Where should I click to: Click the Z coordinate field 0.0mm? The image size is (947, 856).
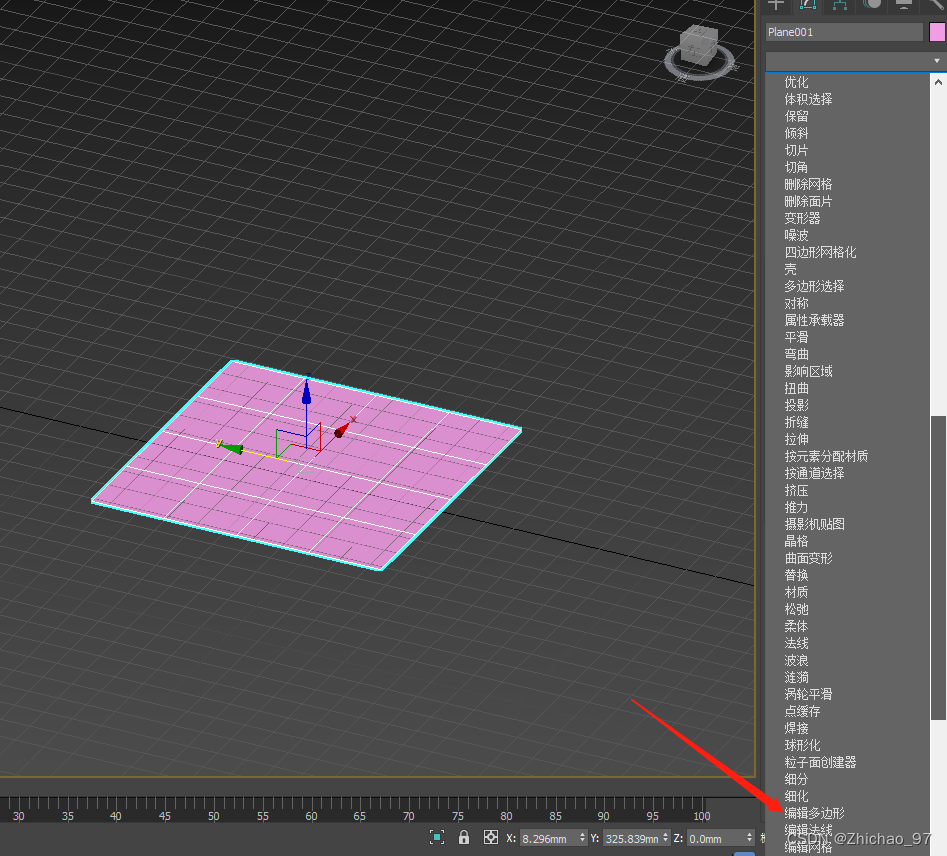(716, 838)
